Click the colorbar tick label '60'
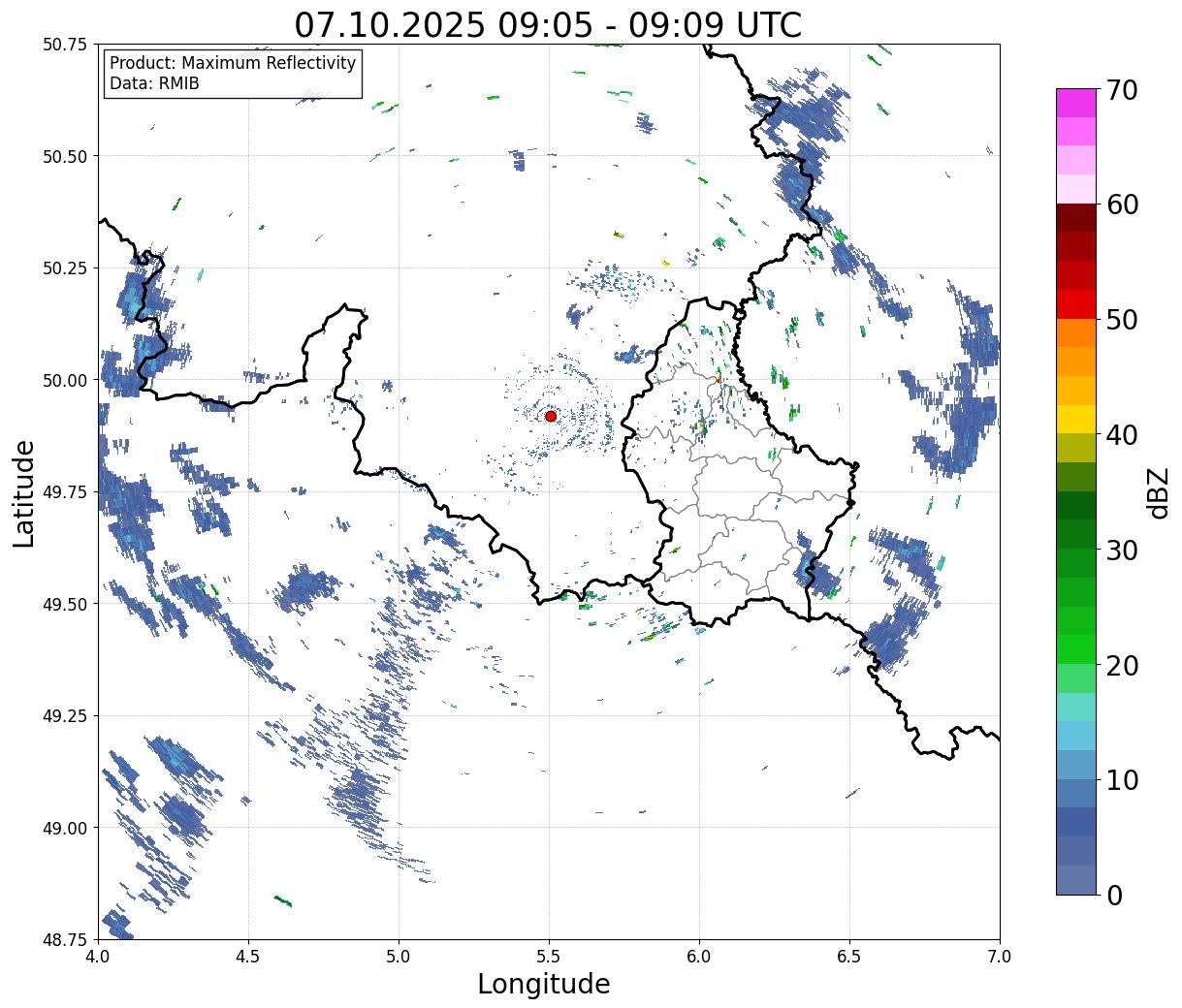Image resolution: width=1182 pixels, height=1008 pixels. pos(1121,205)
